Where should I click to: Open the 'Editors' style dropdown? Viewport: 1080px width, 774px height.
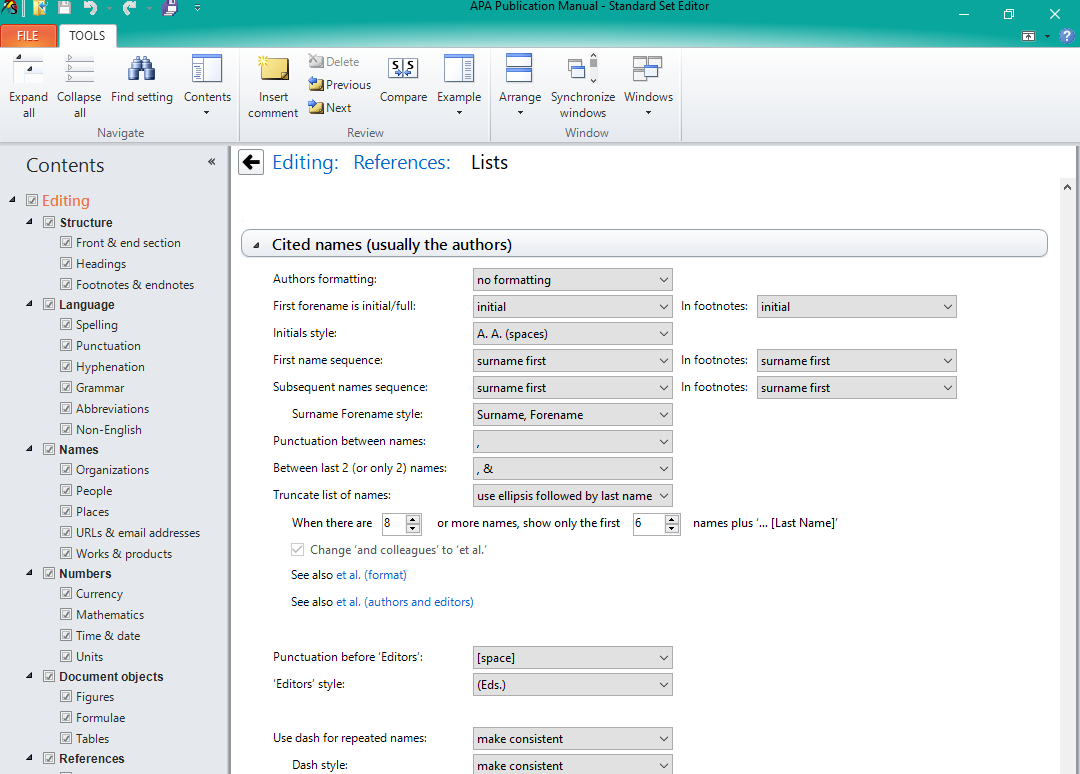pyautogui.click(x=572, y=685)
